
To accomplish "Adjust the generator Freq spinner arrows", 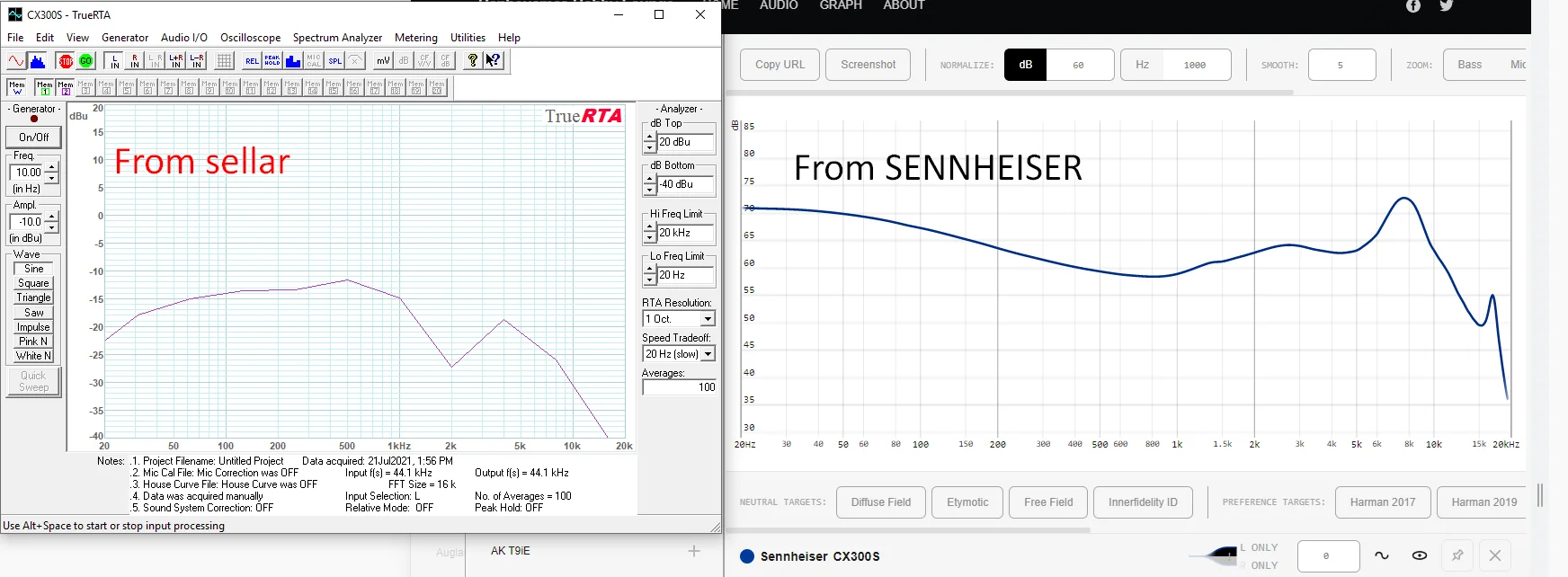I will point(51,172).
